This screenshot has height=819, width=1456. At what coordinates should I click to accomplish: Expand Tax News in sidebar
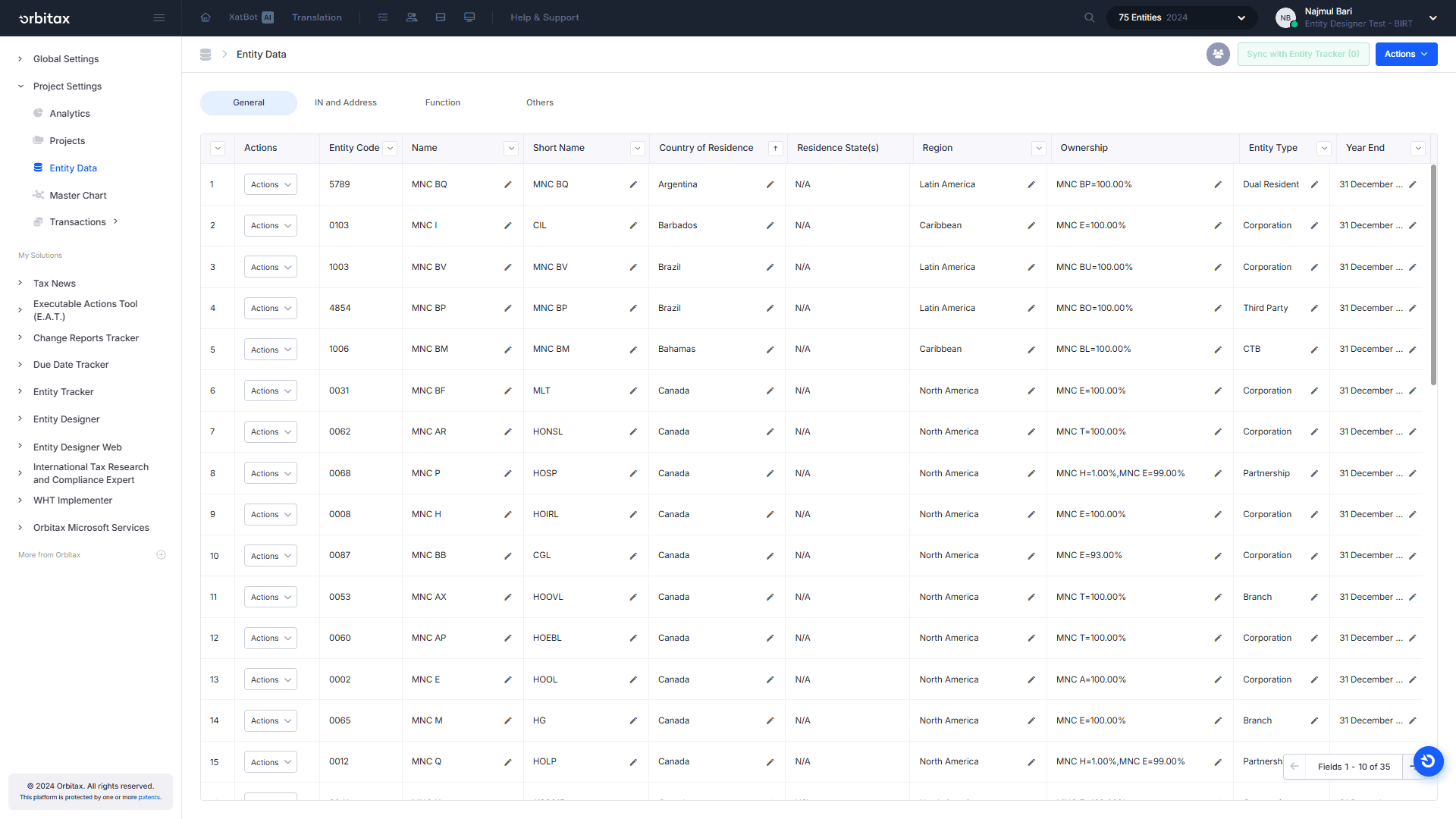(x=20, y=284)
